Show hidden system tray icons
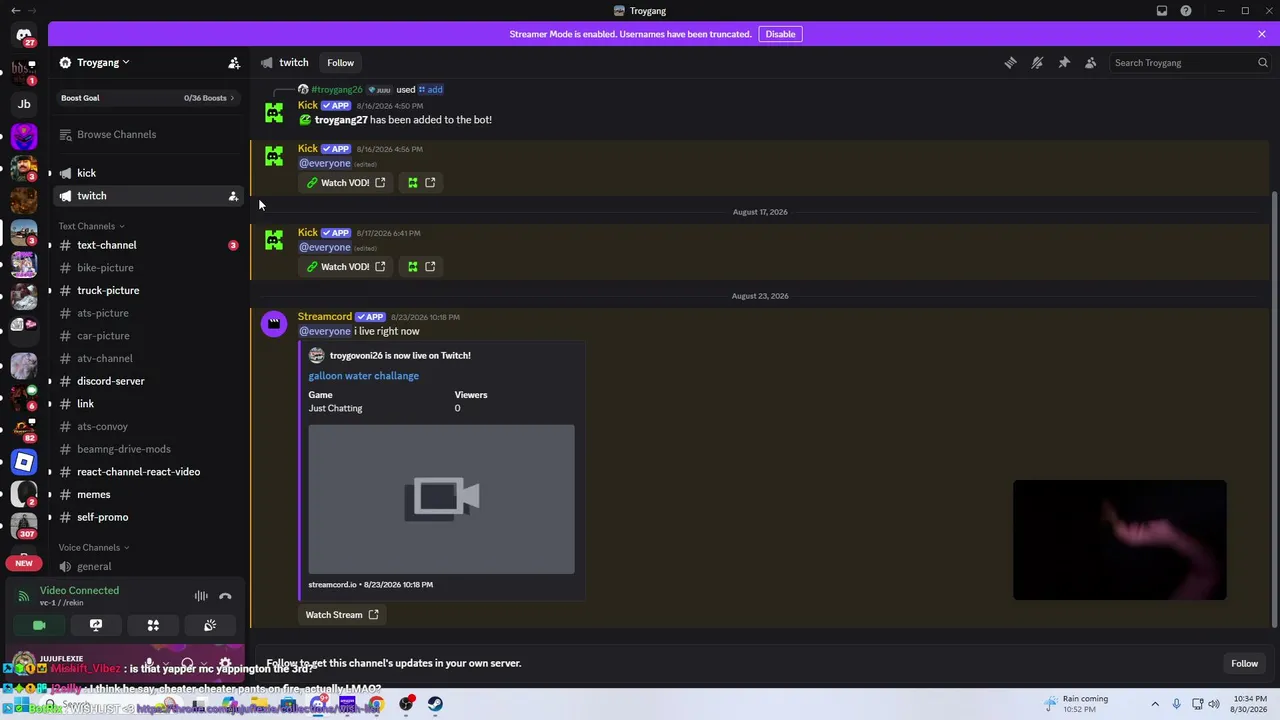Screen dimensions: 1280x720 [1155, 704]
